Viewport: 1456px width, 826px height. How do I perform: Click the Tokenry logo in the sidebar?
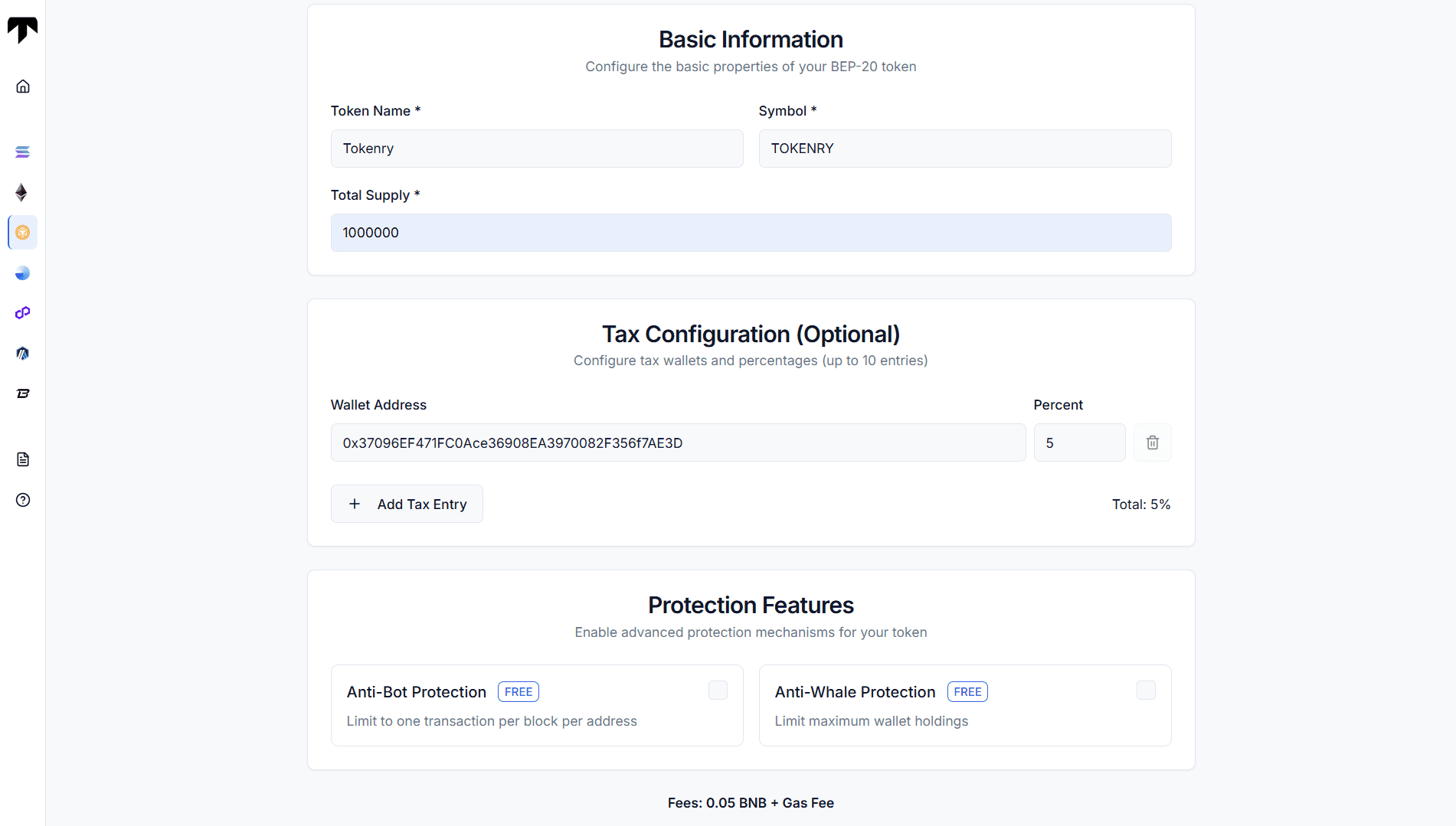(22, 30)
